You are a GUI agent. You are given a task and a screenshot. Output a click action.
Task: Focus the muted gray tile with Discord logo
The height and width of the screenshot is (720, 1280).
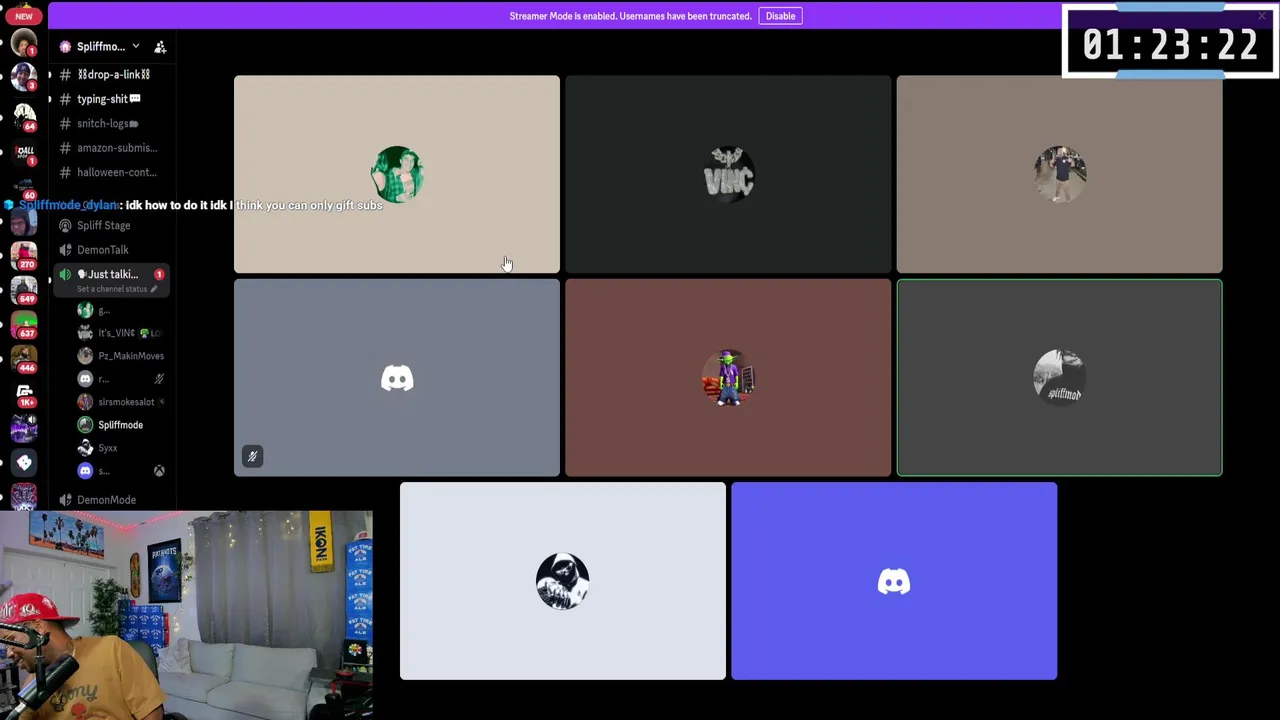pos(397,378)
